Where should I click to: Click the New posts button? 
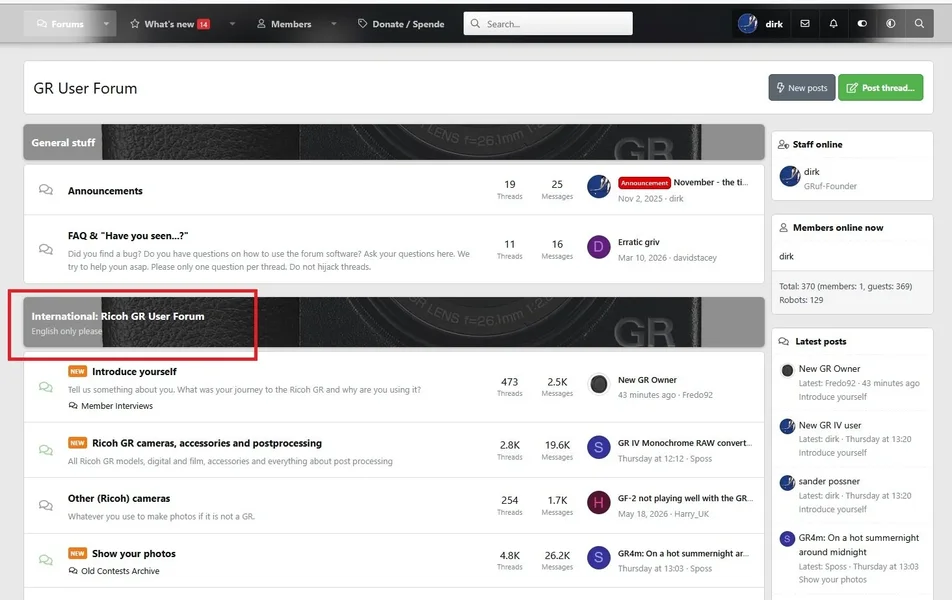point(802,87)
